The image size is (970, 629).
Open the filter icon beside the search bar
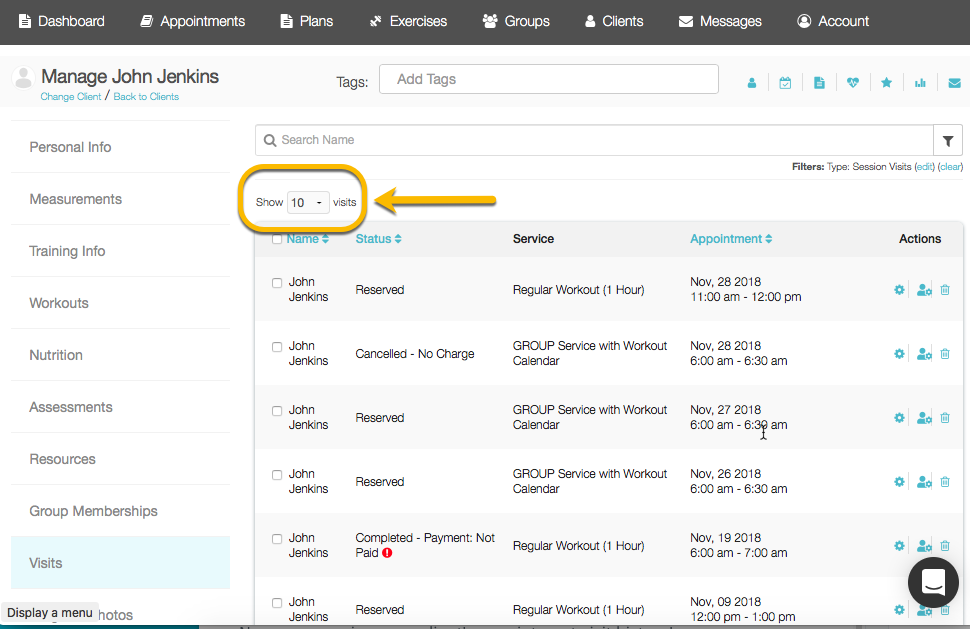pos(946,140)
